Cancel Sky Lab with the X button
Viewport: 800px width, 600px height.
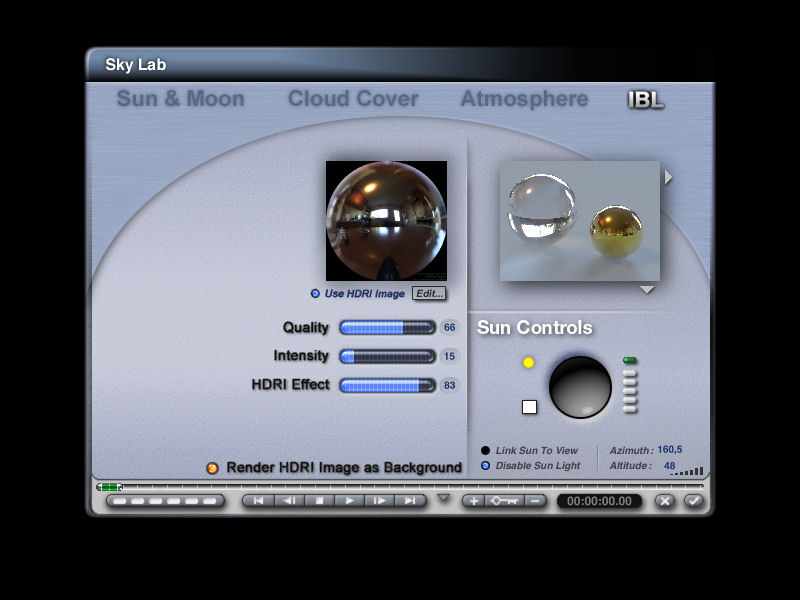pyautogui.click(x=664, y=501)
